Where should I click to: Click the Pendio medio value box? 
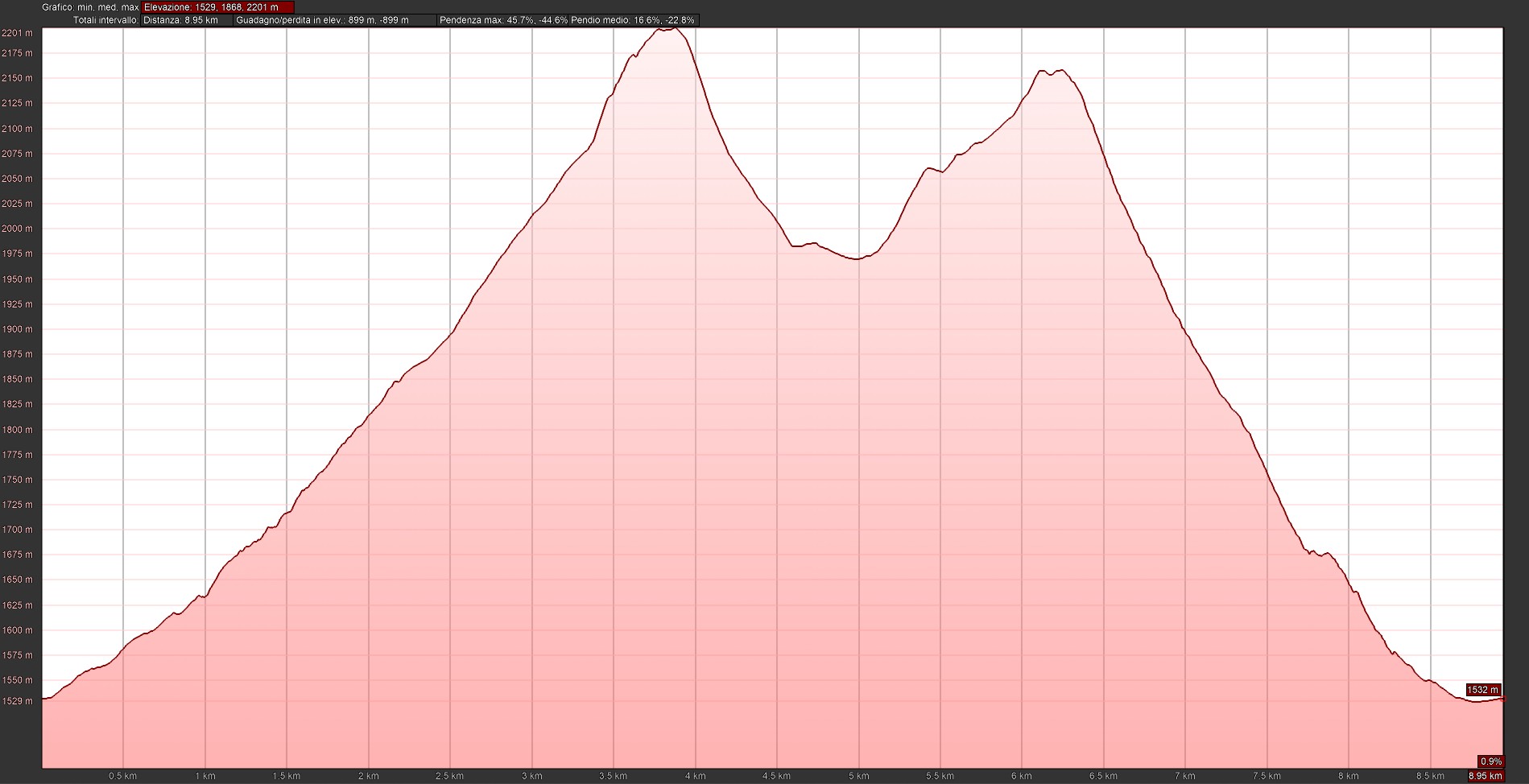click(633, 20)
